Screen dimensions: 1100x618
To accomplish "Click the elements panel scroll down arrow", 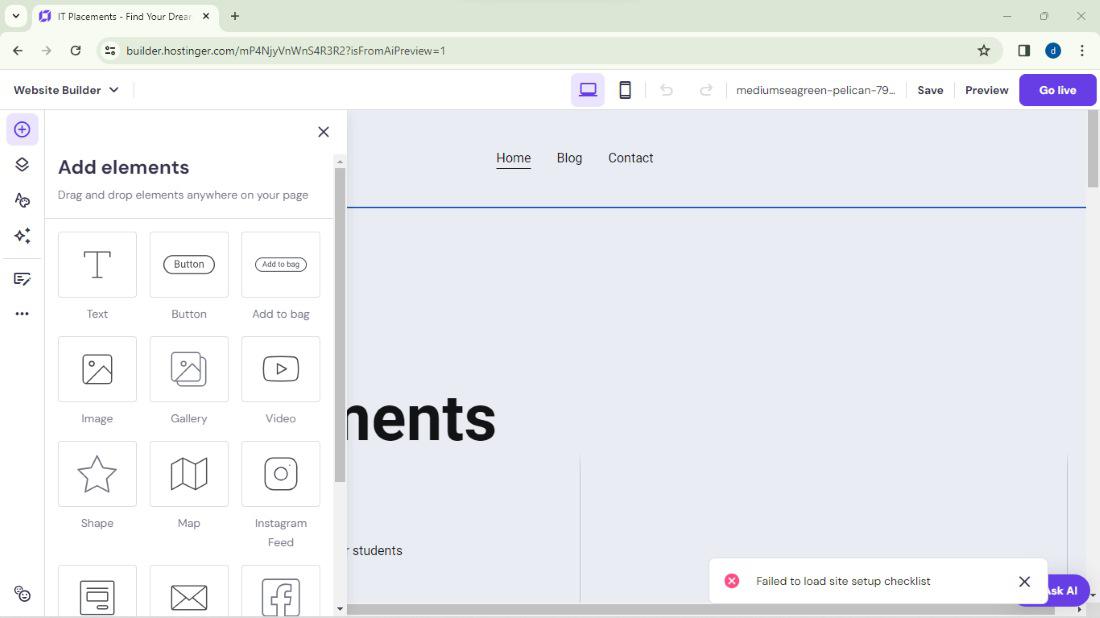I will (x=340, y=609).
